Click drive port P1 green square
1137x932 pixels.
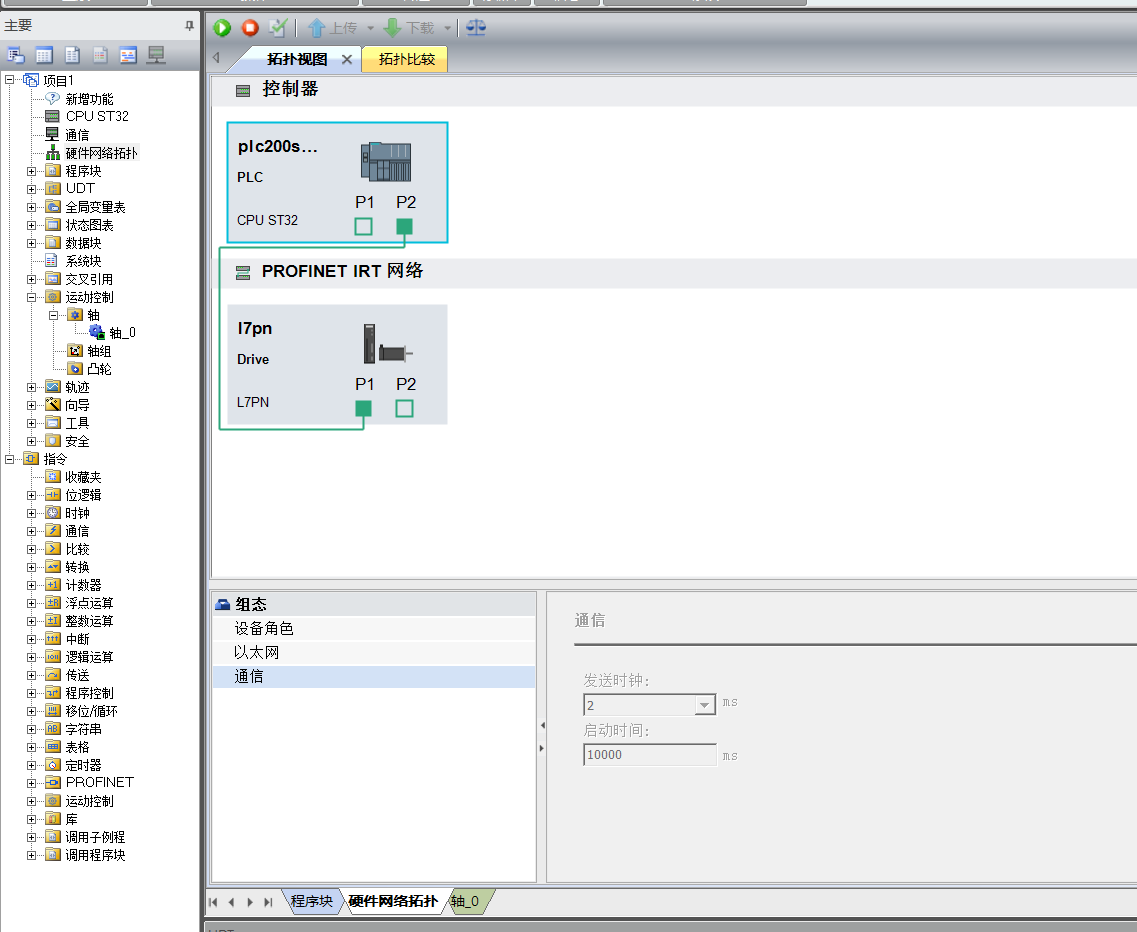click(x=364, y=408)
